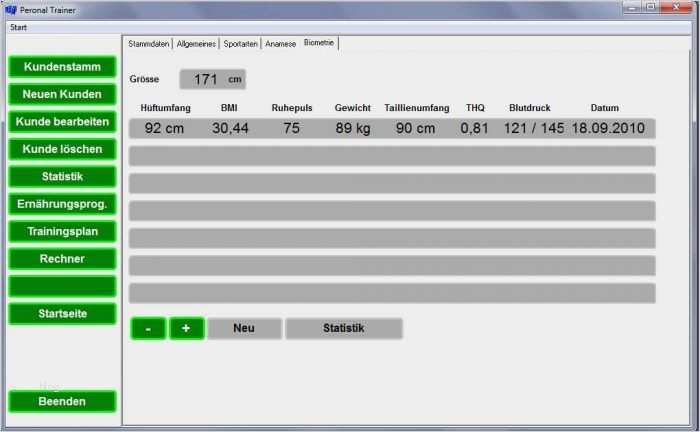The height and width of the screenshot is (432, 700).
Task: Click the Hüftumfang column header
Action: pyautogui.click(x=166, y=108)
